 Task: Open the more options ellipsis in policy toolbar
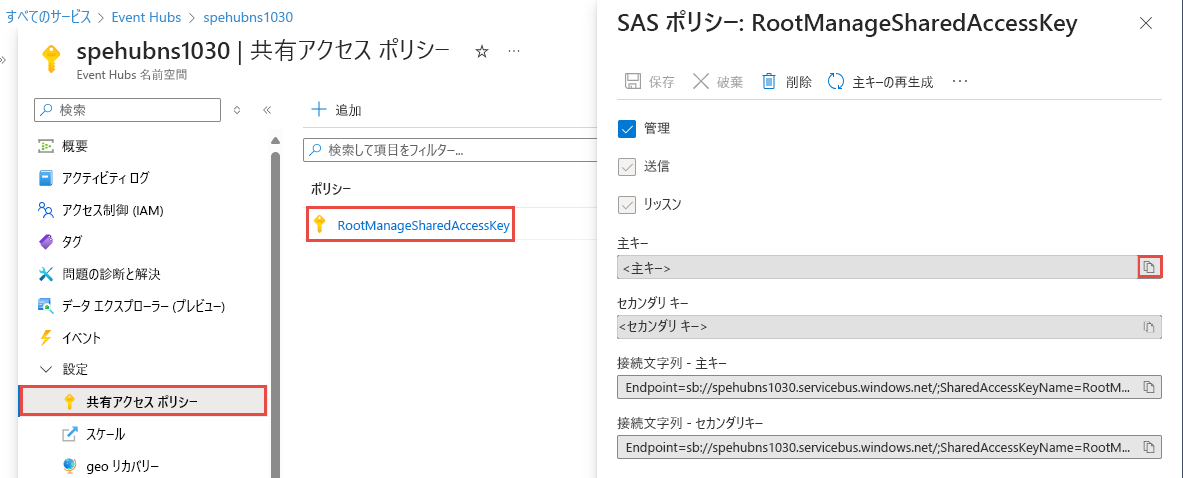click(x=960, y=82)
